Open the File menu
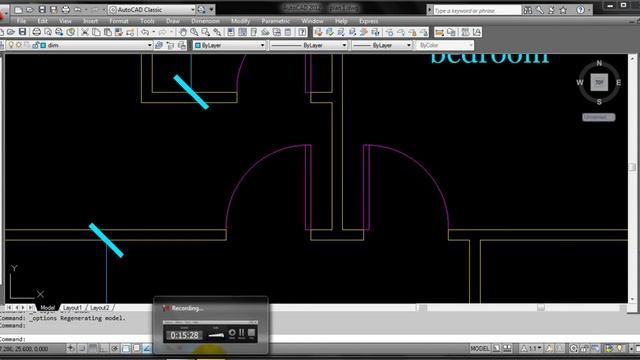Viewport: 640px width, 360px height. click(21, 21)
